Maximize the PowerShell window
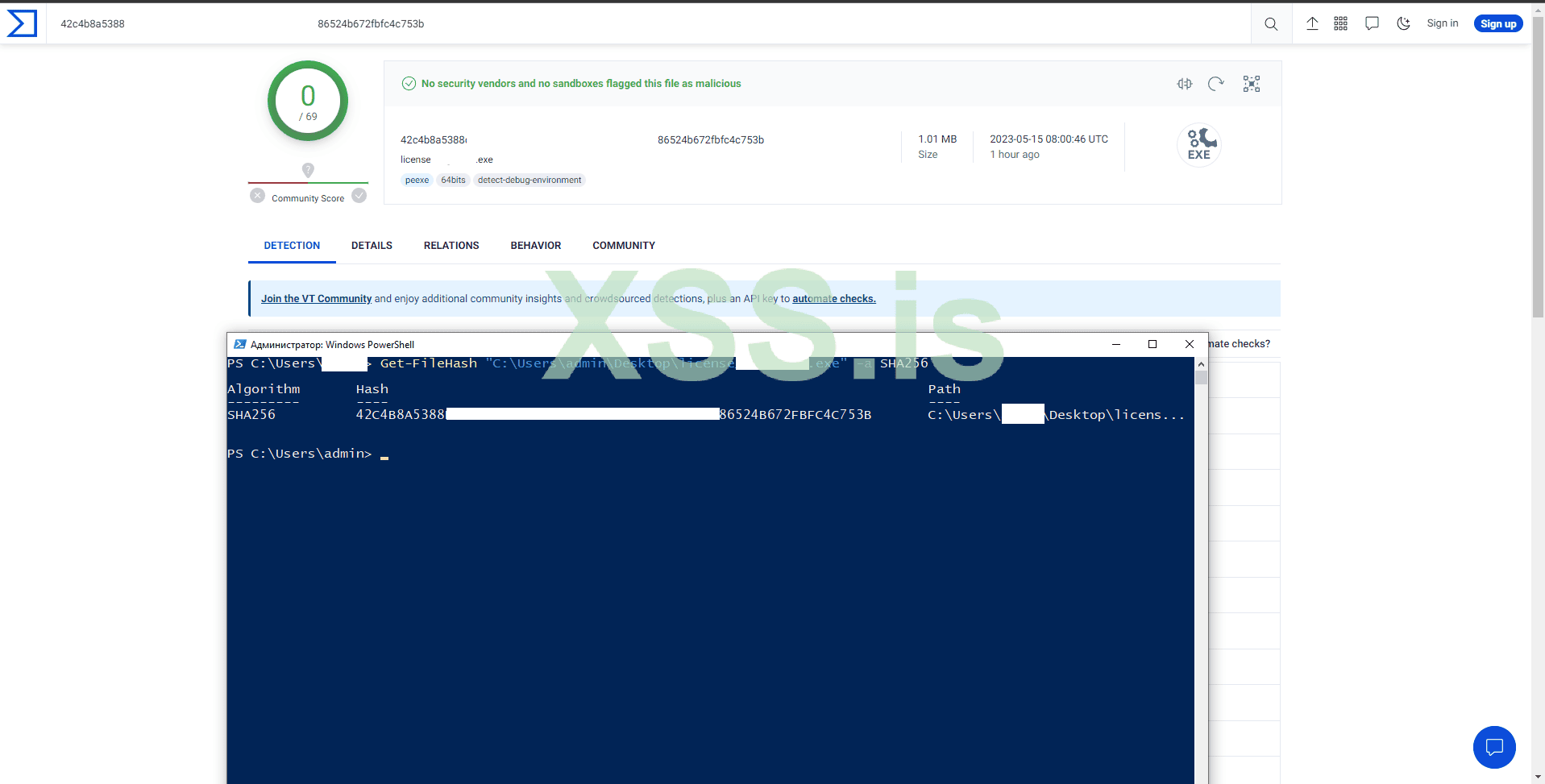This screenshot has height=784, width=1545. (x=1153, y=344)
